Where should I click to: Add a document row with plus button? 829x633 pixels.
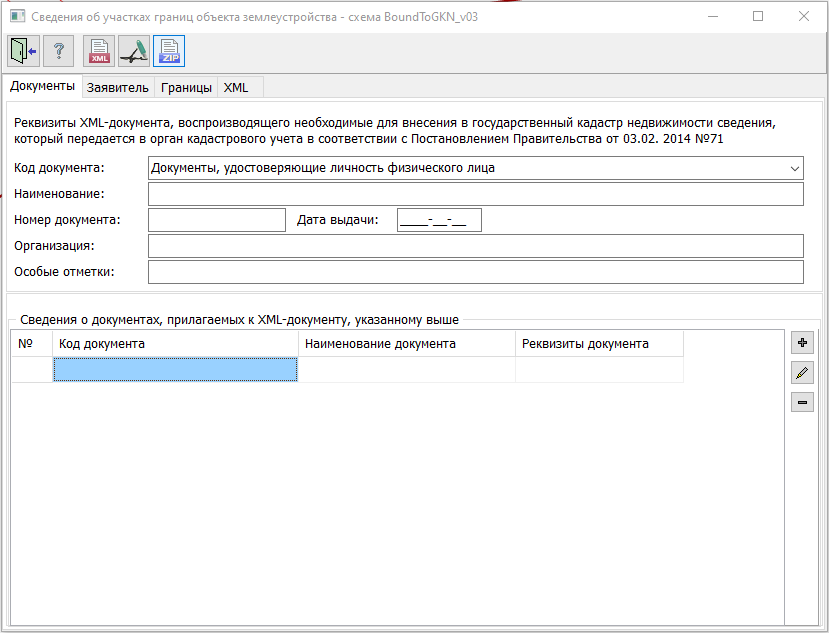coord(801,343)
